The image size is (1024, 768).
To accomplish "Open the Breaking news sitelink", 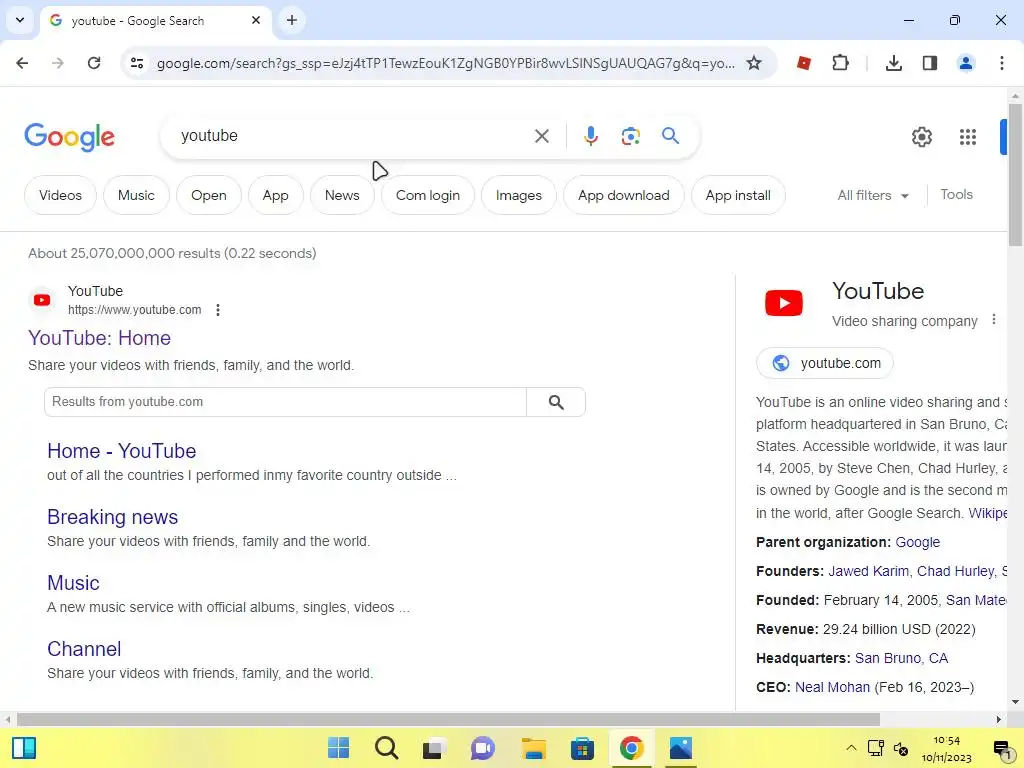I will pyautogui.click(x=112, y=517).
